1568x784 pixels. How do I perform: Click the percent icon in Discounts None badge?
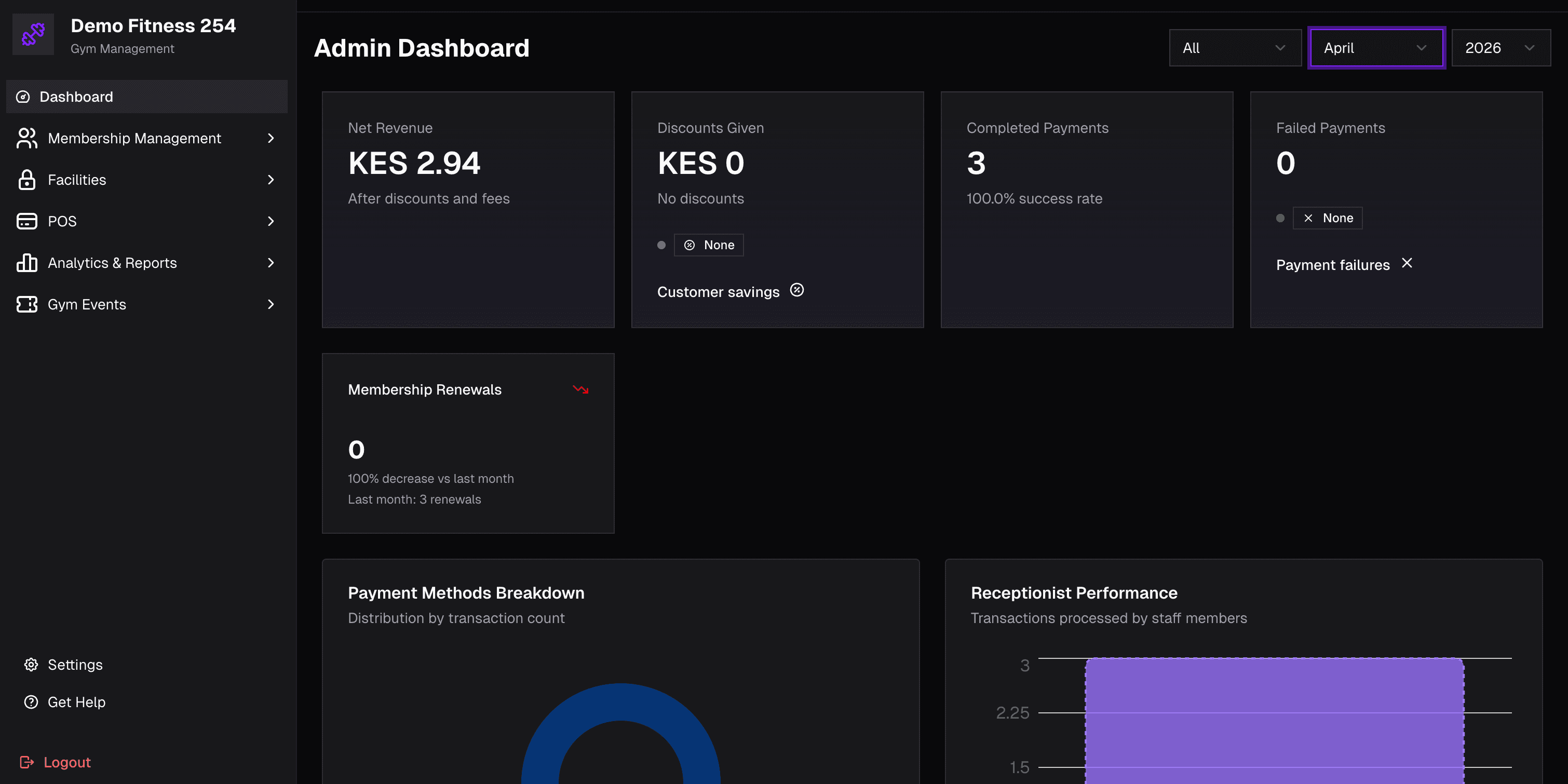pos(690,245)
